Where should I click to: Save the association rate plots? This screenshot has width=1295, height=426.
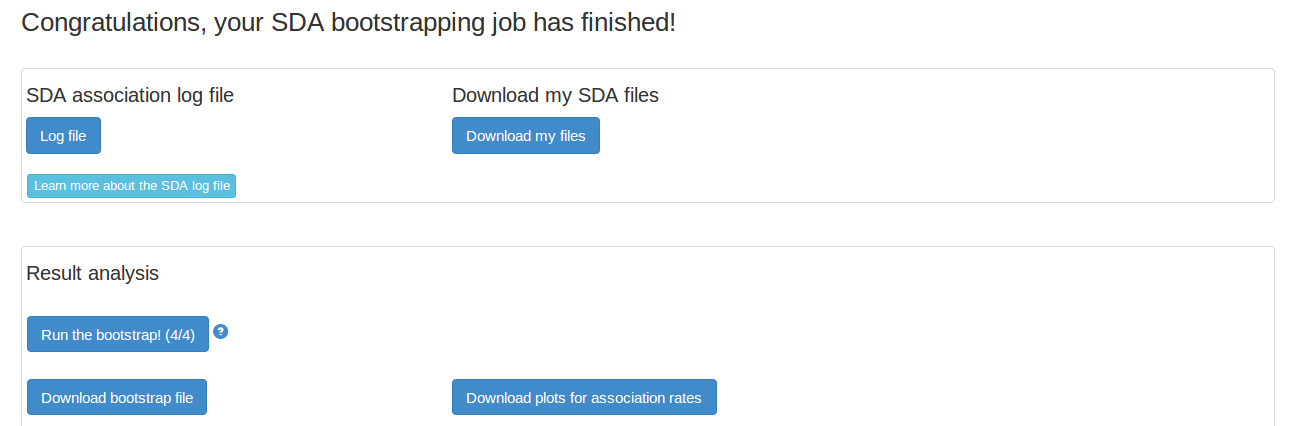(x=584, y=397)
